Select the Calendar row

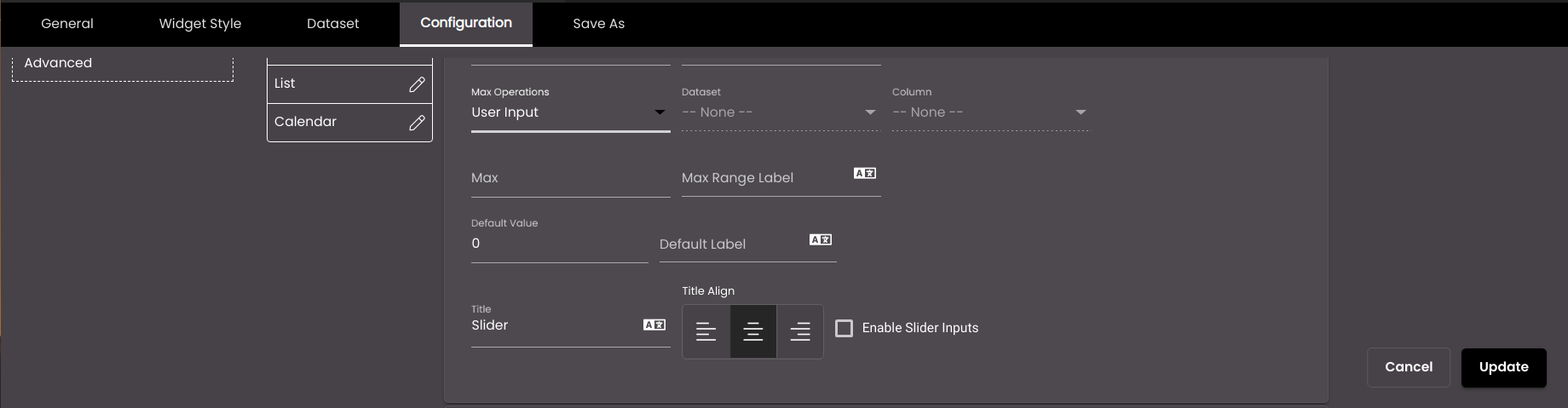349,123
